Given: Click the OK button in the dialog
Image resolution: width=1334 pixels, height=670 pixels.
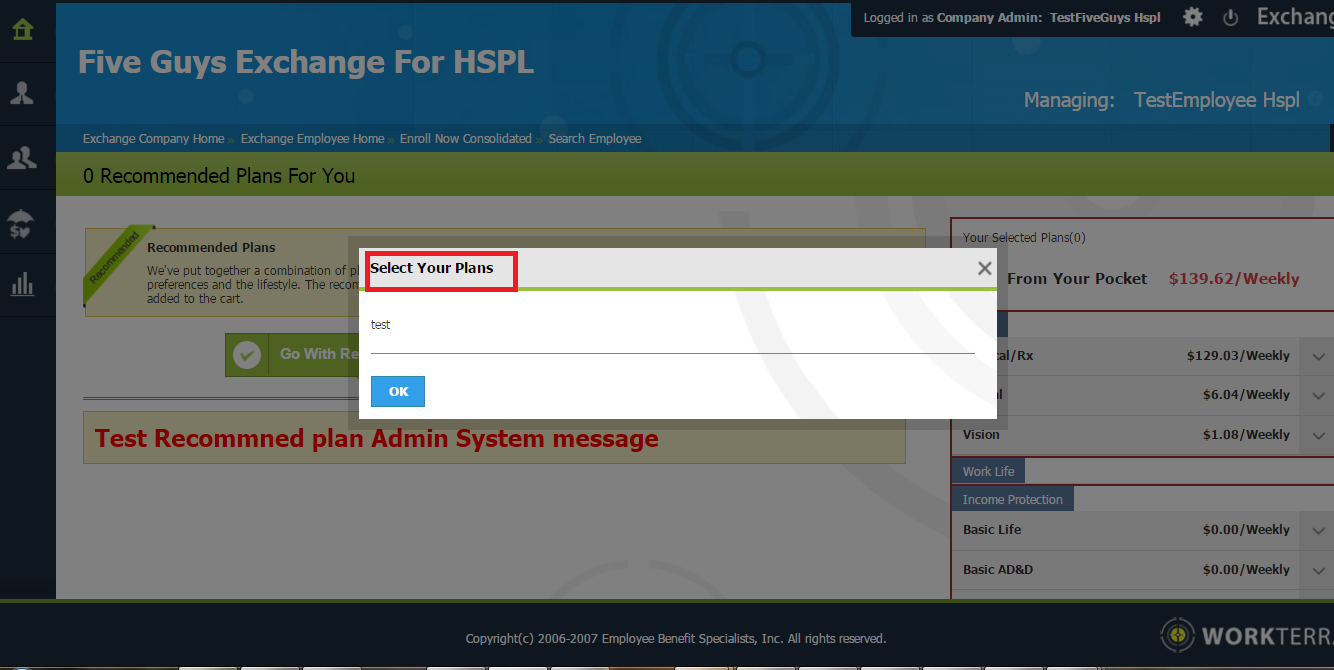Looking at the screenshot, I should (398, 392).
